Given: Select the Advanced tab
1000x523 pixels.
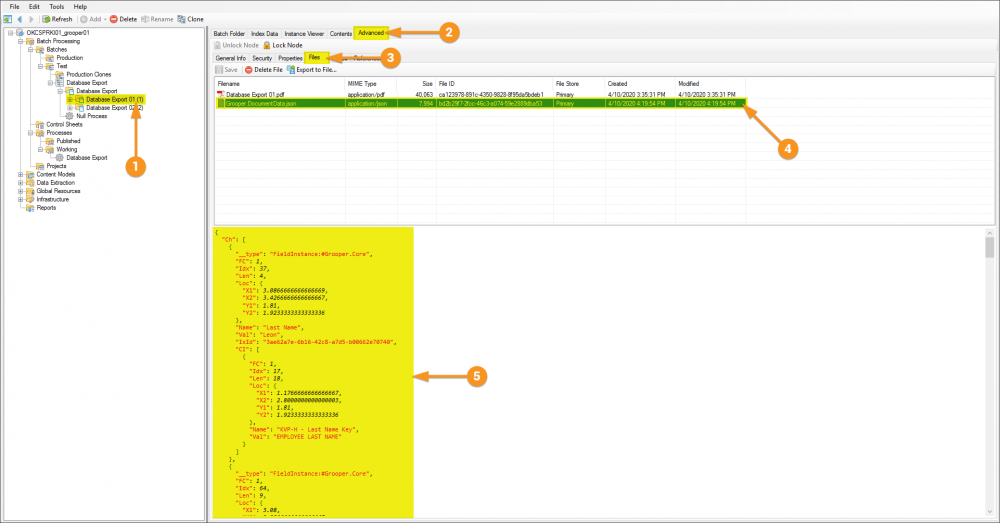Looking at the screenshot, I should tap(371, 33).
